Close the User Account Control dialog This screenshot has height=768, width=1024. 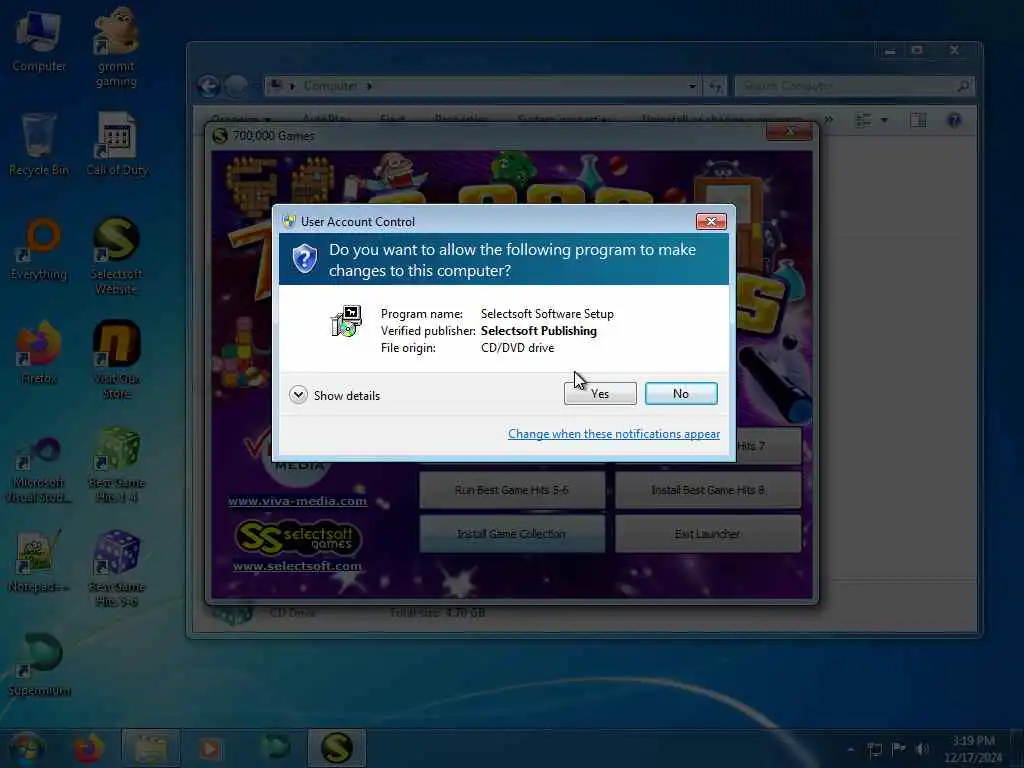[x=711, y=221]
